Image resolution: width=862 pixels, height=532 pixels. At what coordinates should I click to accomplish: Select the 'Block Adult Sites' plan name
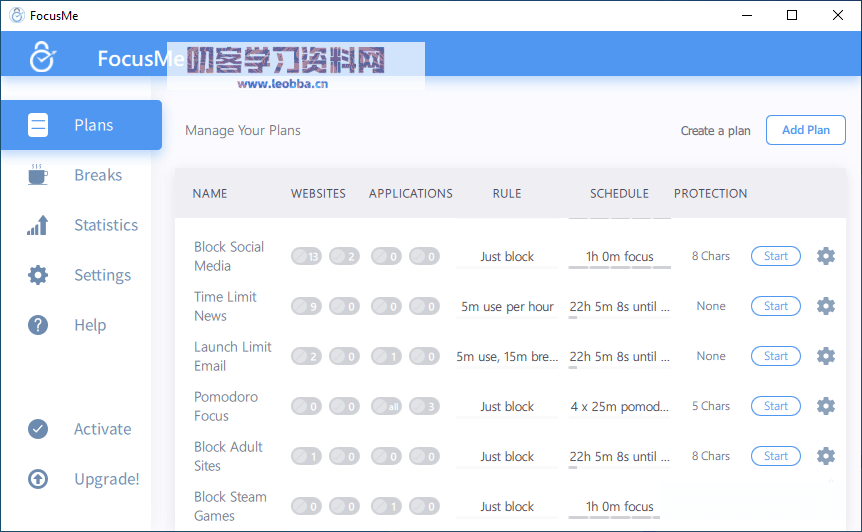click(x=228, y=456)
